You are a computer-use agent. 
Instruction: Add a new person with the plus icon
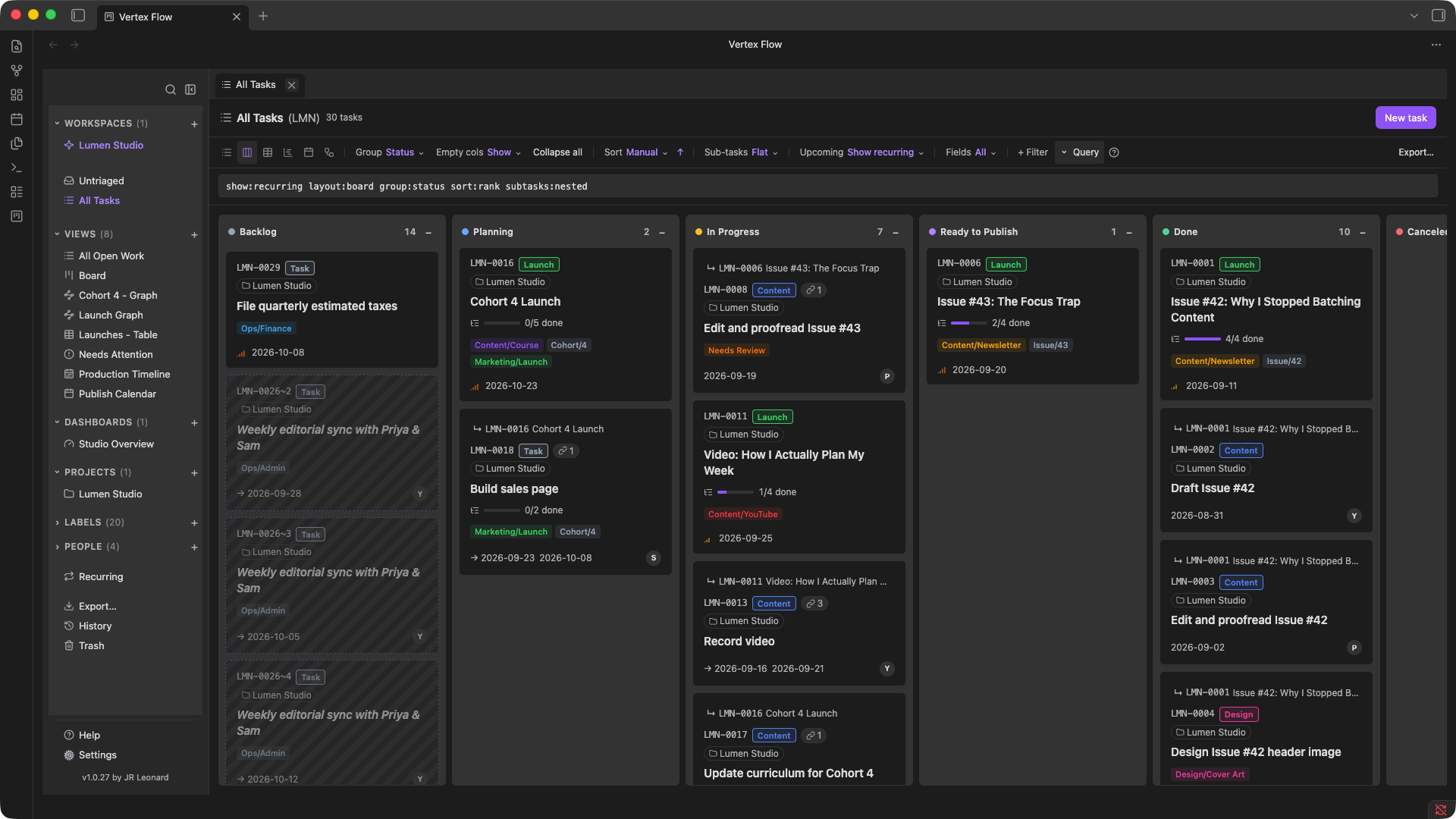coord(194,547)
